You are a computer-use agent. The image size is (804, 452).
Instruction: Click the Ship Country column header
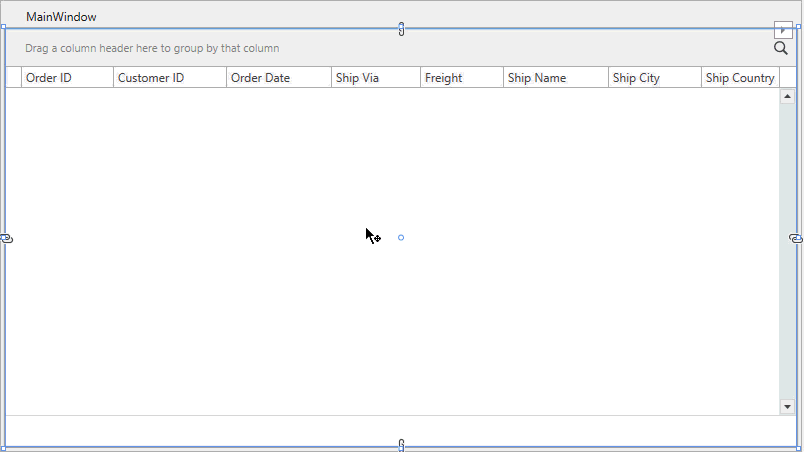coord(740,77)
